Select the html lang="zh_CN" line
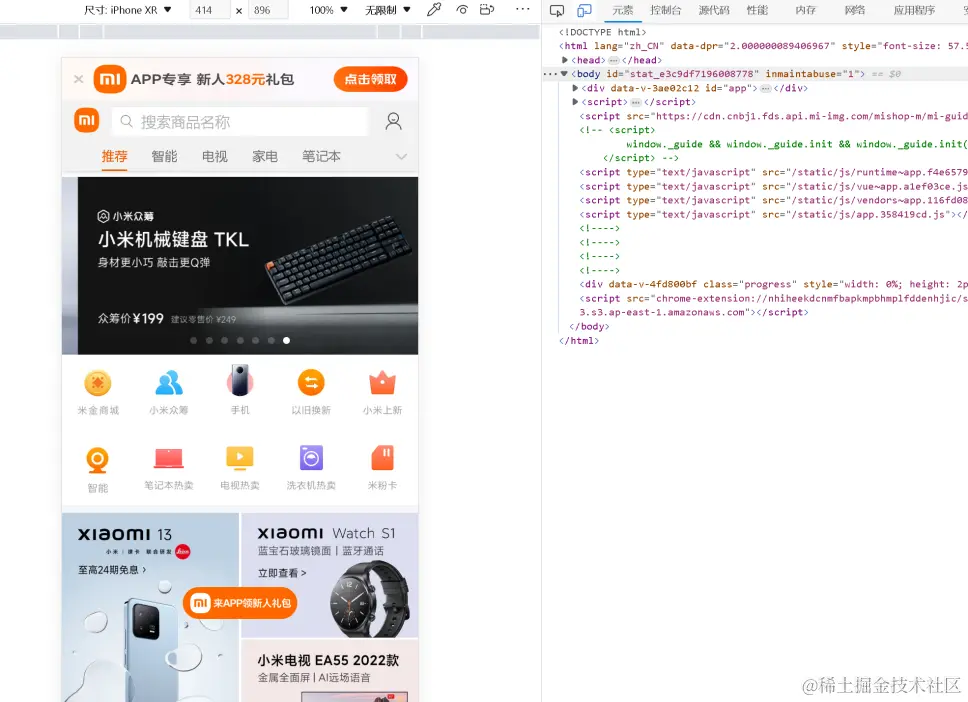This screenshot has height=702, width=968. point(763,46)
